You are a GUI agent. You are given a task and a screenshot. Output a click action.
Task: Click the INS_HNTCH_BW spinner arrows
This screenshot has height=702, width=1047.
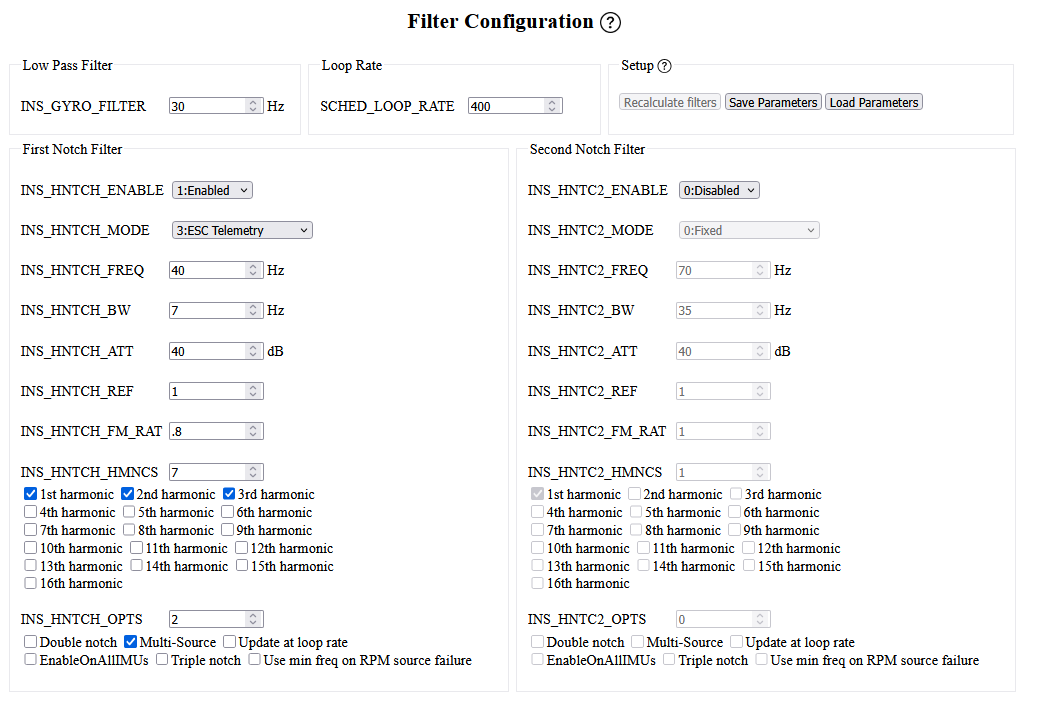[x=253, y=311]
